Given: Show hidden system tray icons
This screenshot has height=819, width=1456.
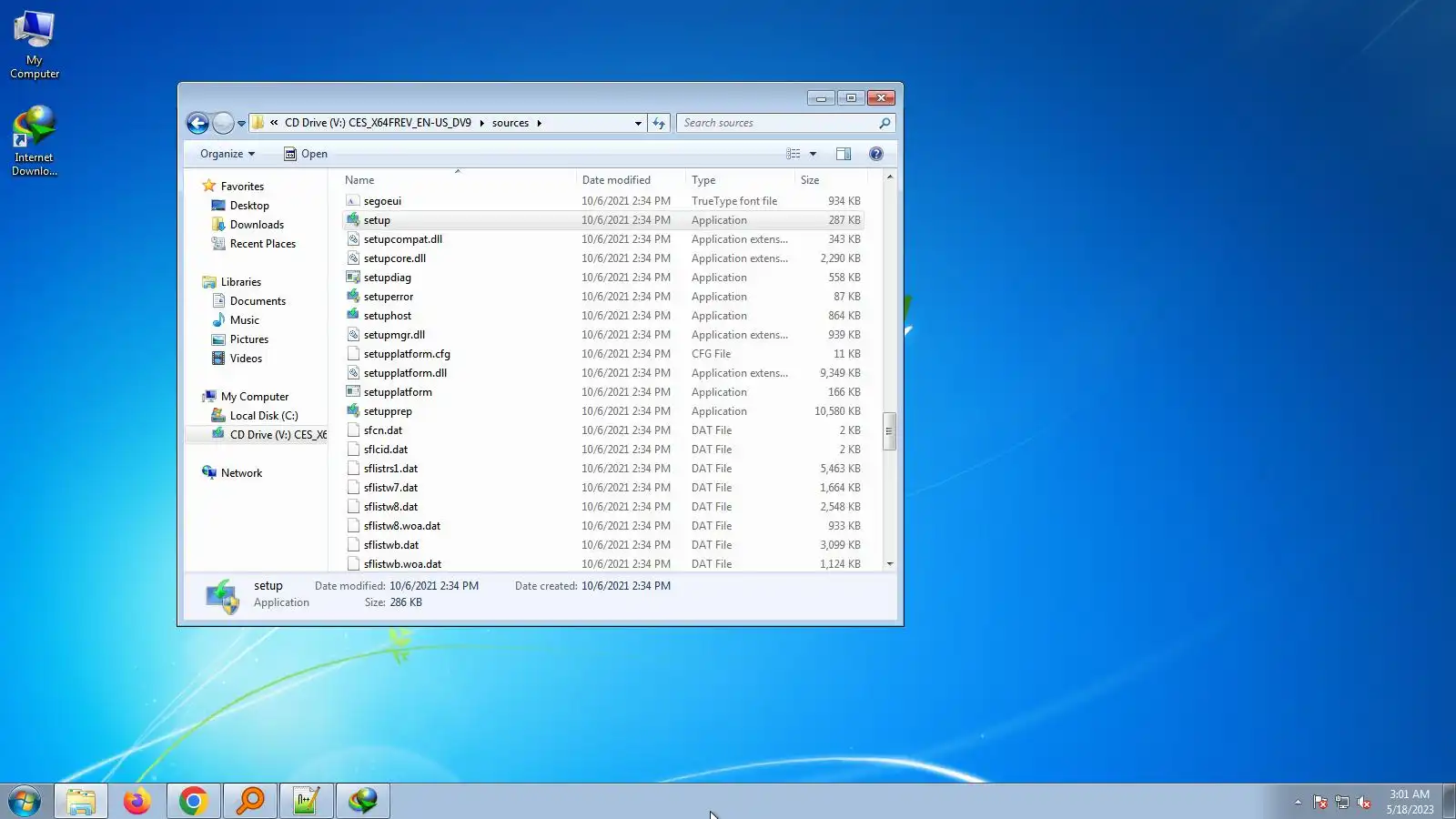Looking at the screenshot, I should tap(1298, 802).
